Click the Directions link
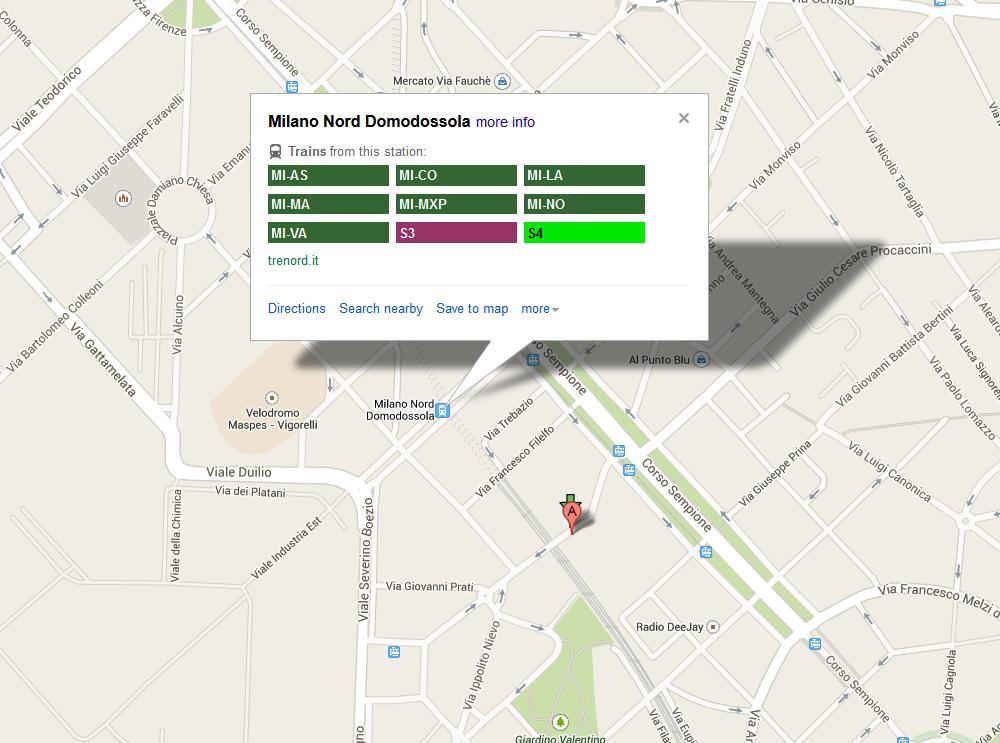 297,309
